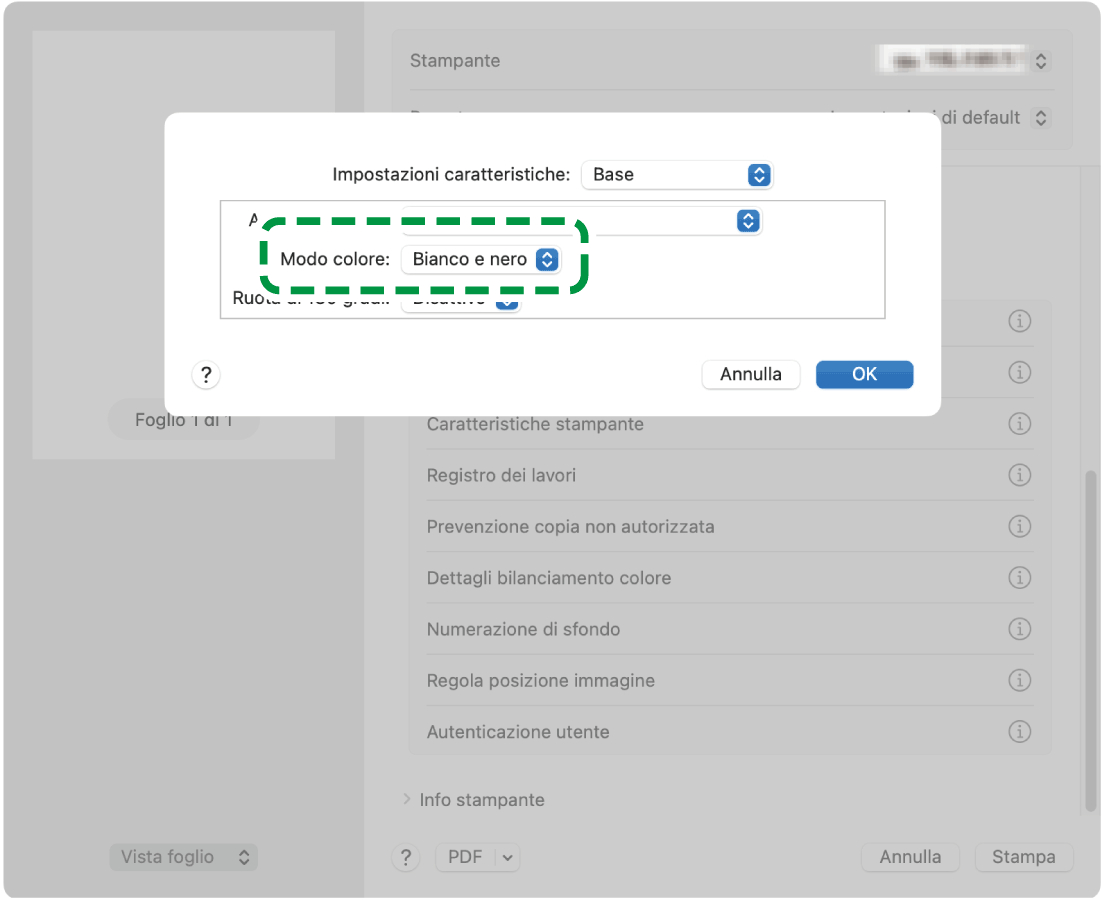Viewport: 1102px width, 900px height.
Task: Click Annulla in the print dialog
Action: click(910, 857)
